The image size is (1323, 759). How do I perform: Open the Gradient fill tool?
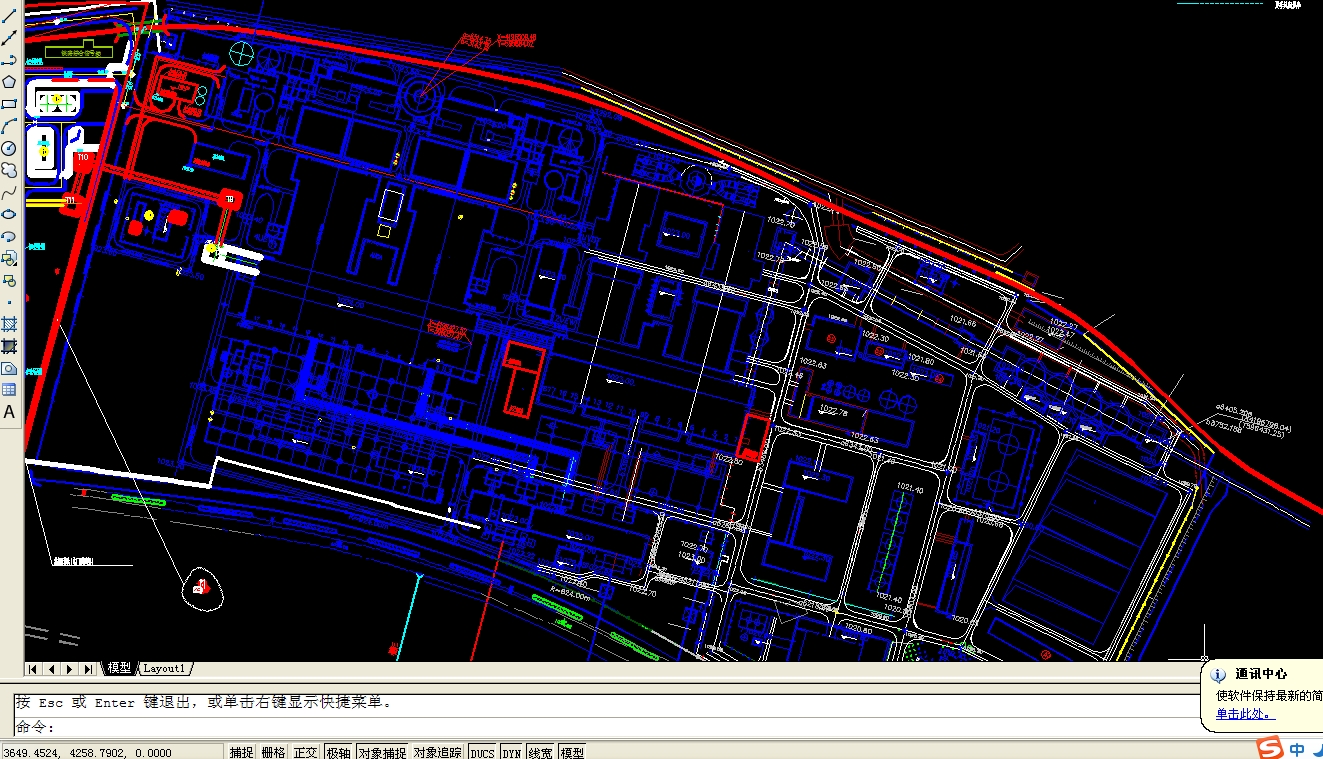click(9, 346)
